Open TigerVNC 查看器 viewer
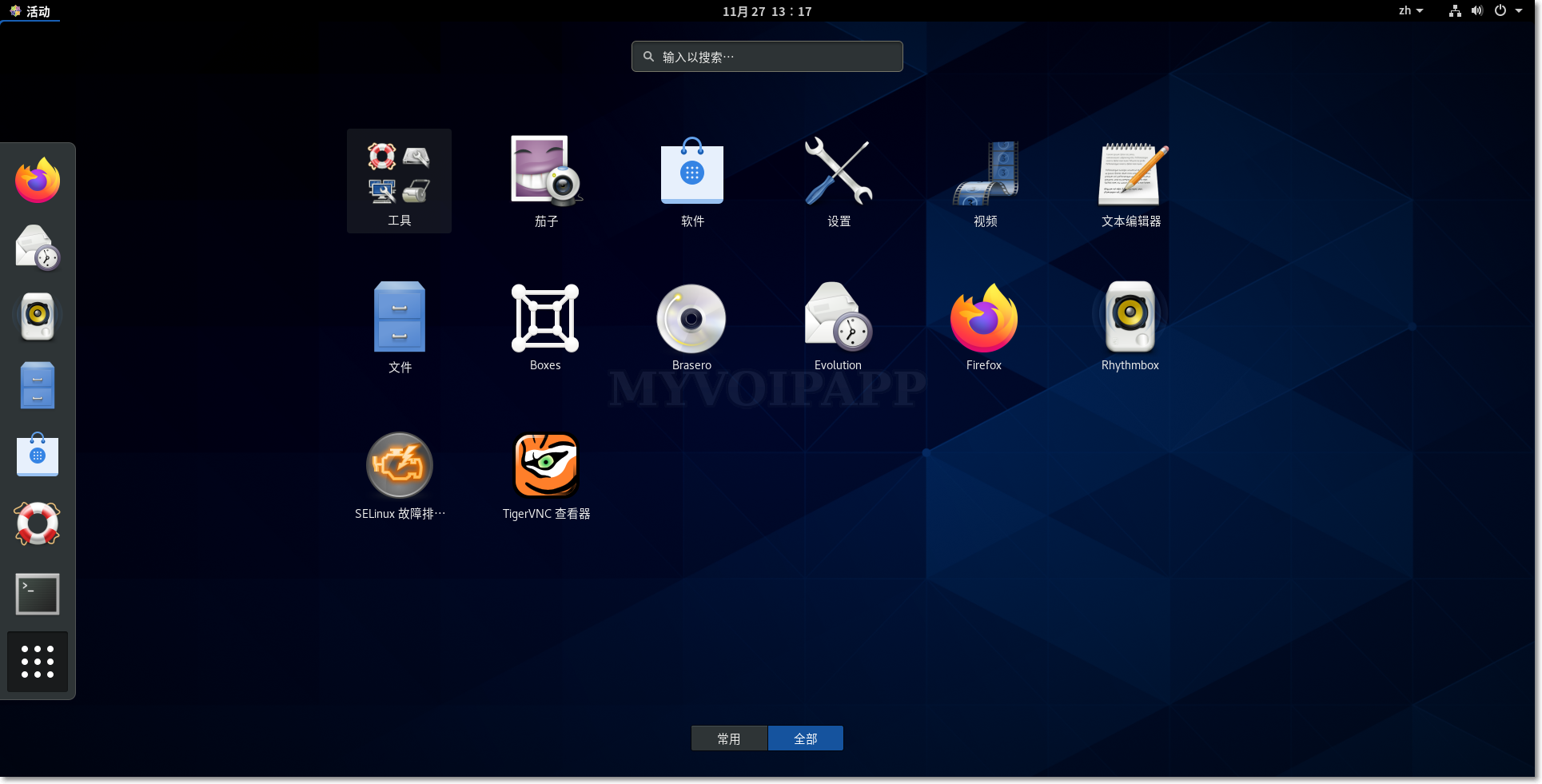The width and height of the screenshot is (1542, 784). click(546, 476)
